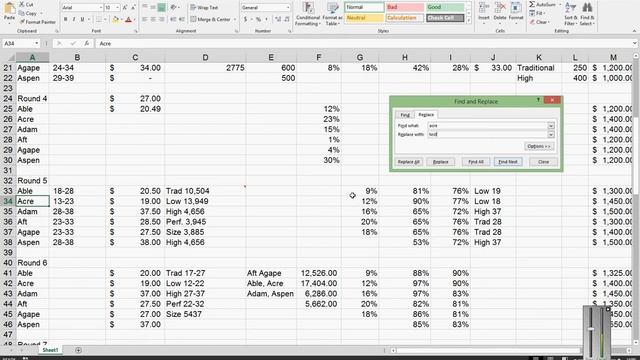Click the Find All button

point(476,162)
